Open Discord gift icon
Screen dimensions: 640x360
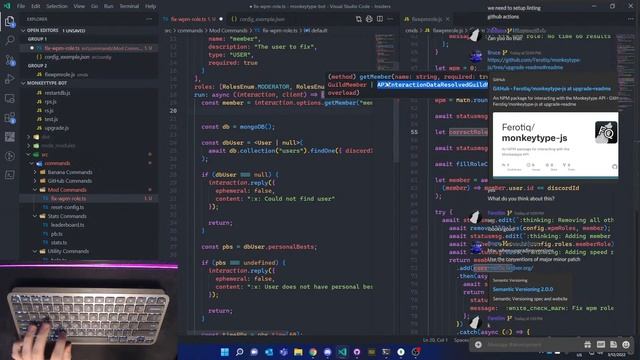[587, 345]
